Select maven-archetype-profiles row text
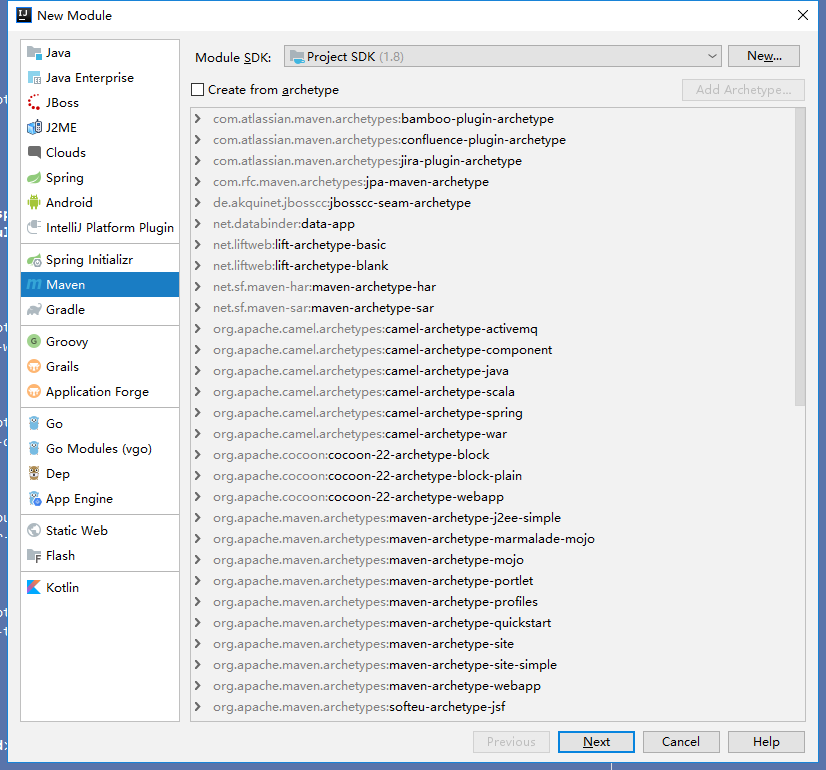826x770 pixels. pos(376,602)
